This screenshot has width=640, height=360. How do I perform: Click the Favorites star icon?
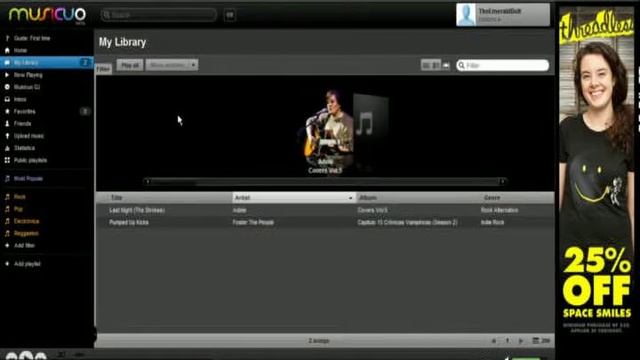pyautogui.click(x=7, y=111)
